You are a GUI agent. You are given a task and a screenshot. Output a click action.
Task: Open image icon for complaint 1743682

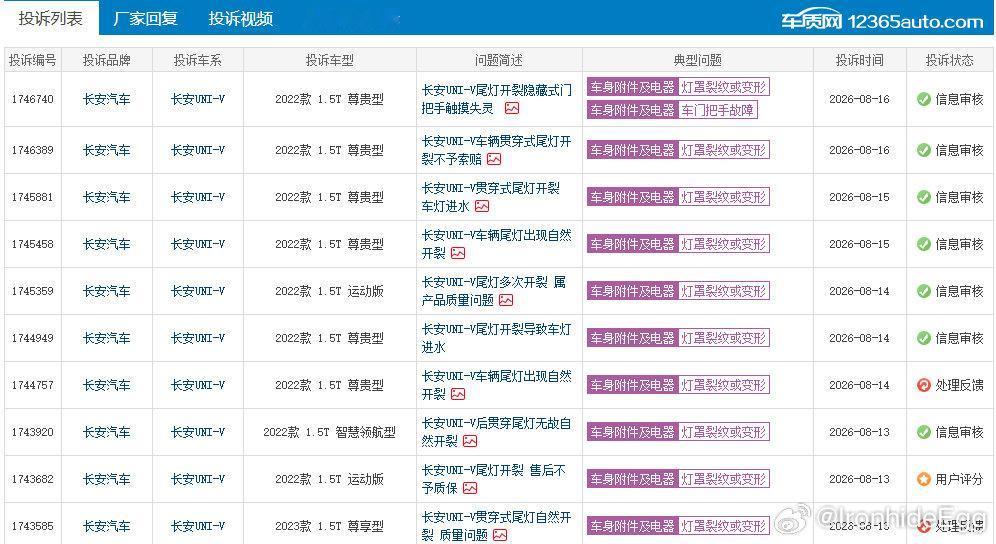pos(470,489)
